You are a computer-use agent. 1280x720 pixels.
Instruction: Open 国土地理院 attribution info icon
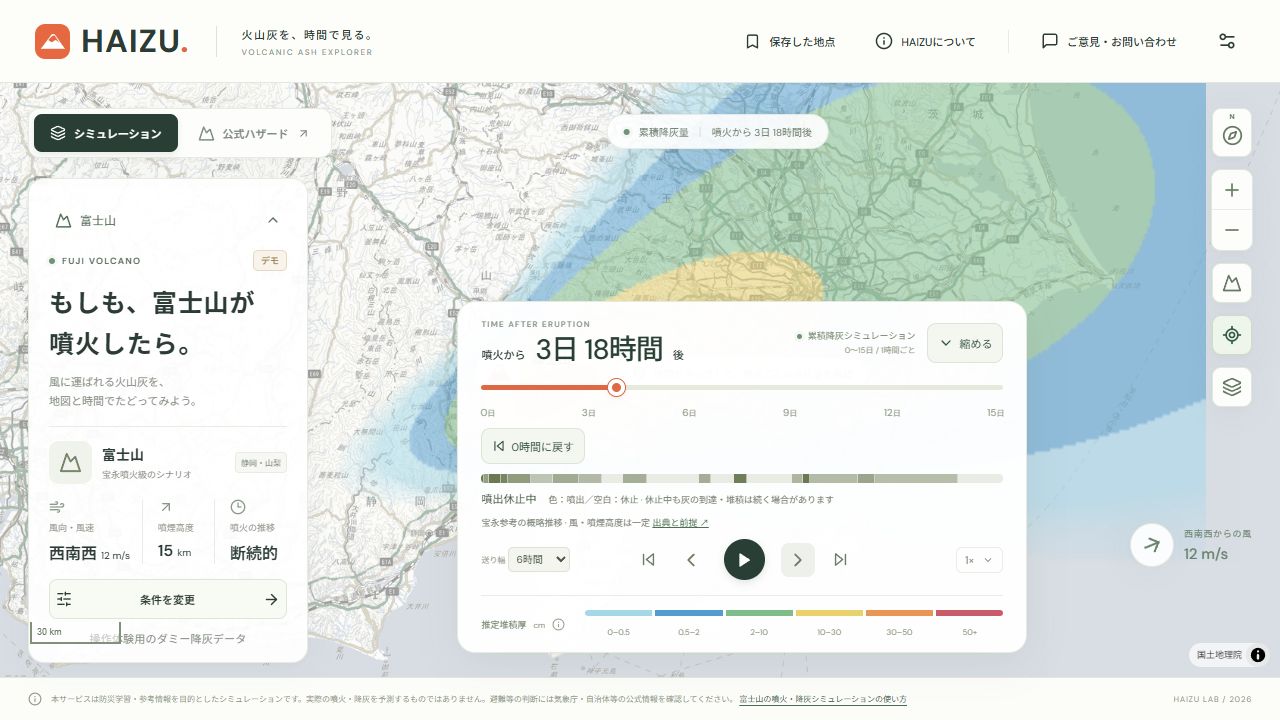point(1258,655)
